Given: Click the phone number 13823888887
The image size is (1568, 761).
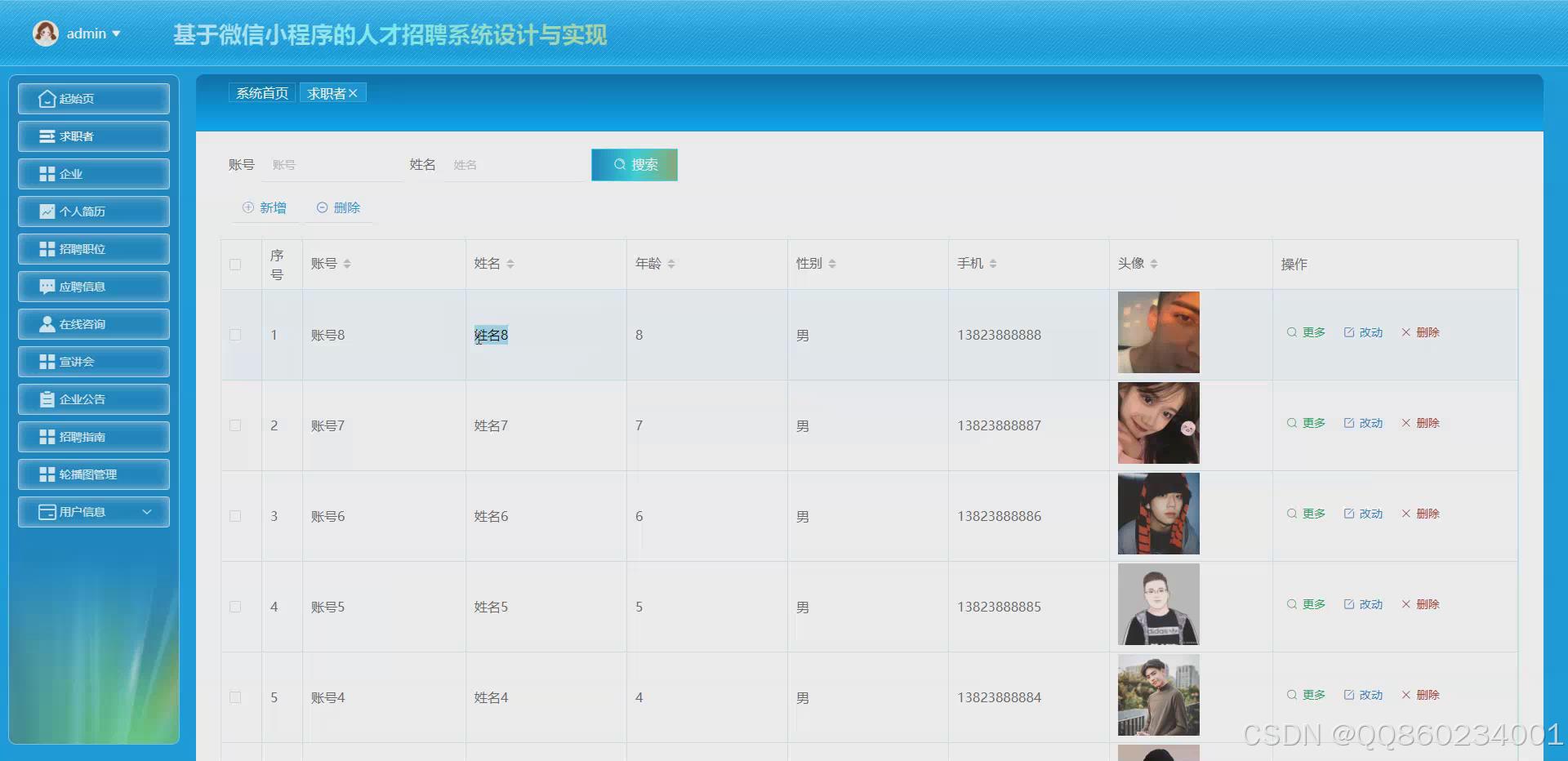Looking at the screenshot, I should click(x=999, y=425).
